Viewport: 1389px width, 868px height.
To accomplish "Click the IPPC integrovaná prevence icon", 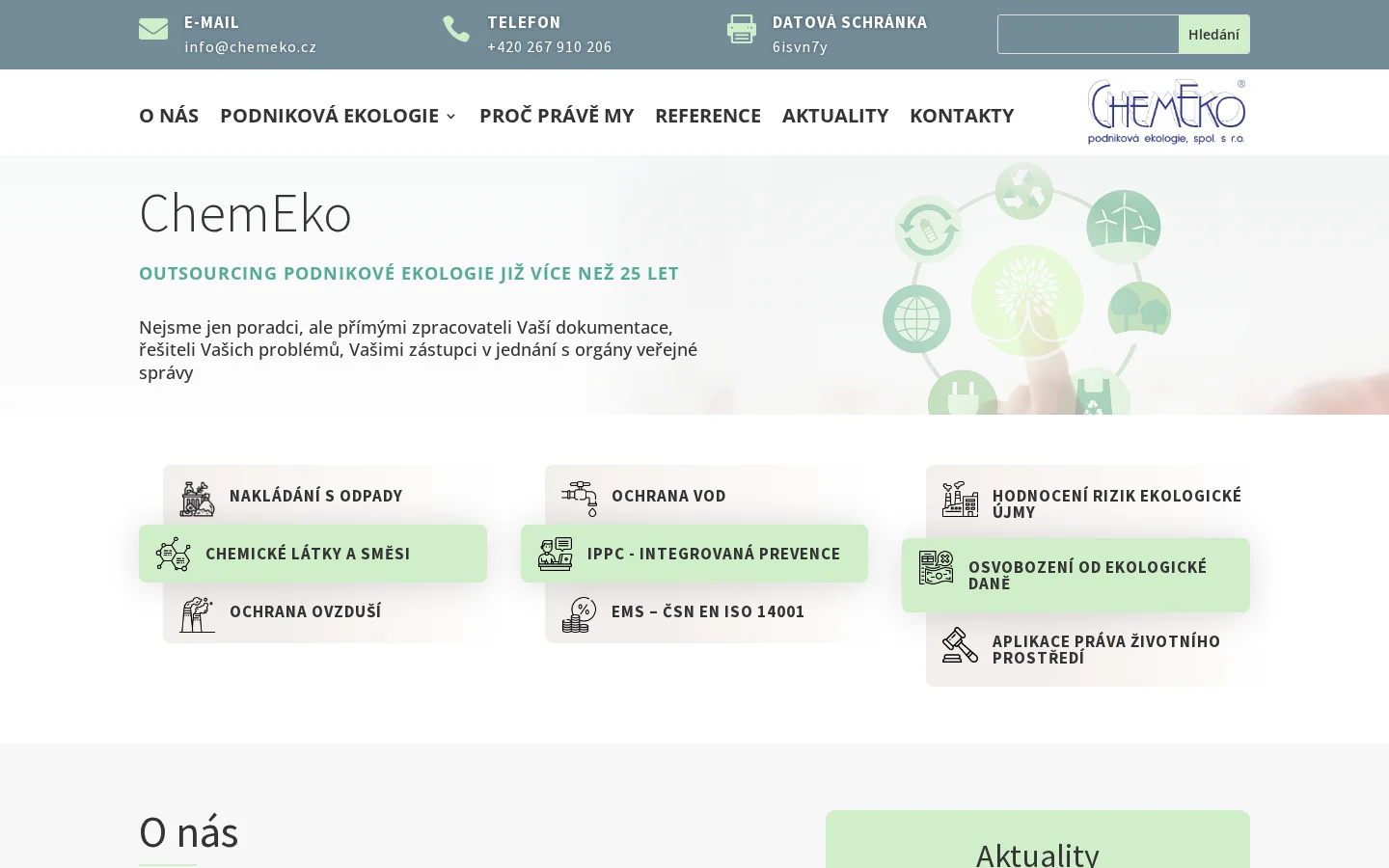I will (x=556, y=555).
